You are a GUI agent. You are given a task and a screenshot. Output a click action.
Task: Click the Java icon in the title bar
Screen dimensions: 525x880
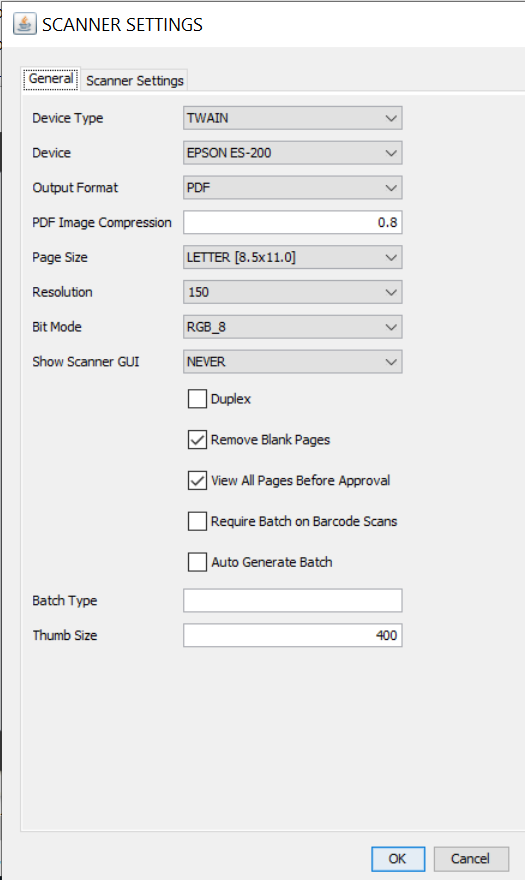24,24
